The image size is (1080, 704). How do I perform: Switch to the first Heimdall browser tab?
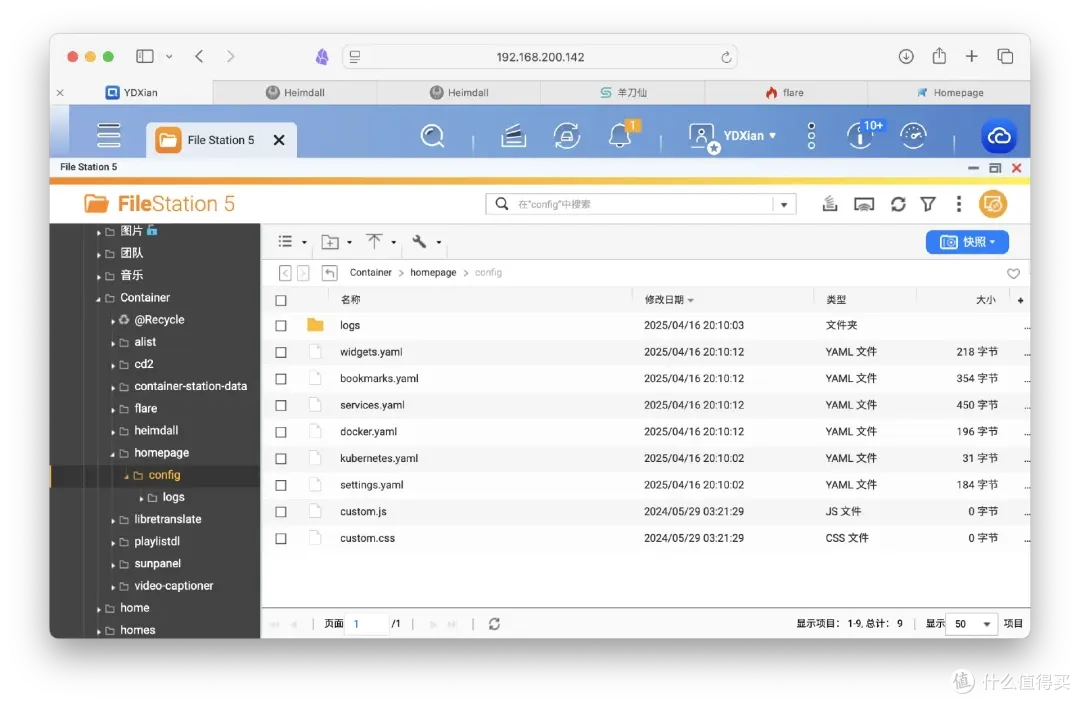point(295,92)
